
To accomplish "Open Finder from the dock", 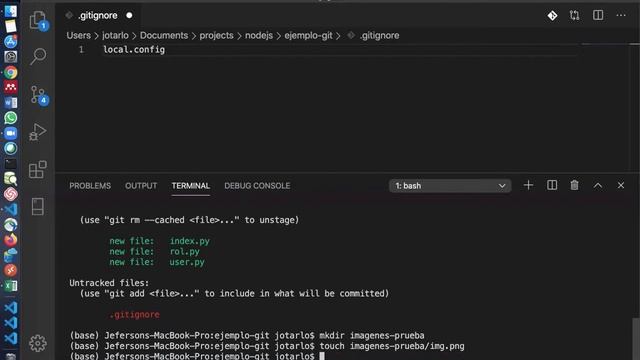I will [11, 11].
